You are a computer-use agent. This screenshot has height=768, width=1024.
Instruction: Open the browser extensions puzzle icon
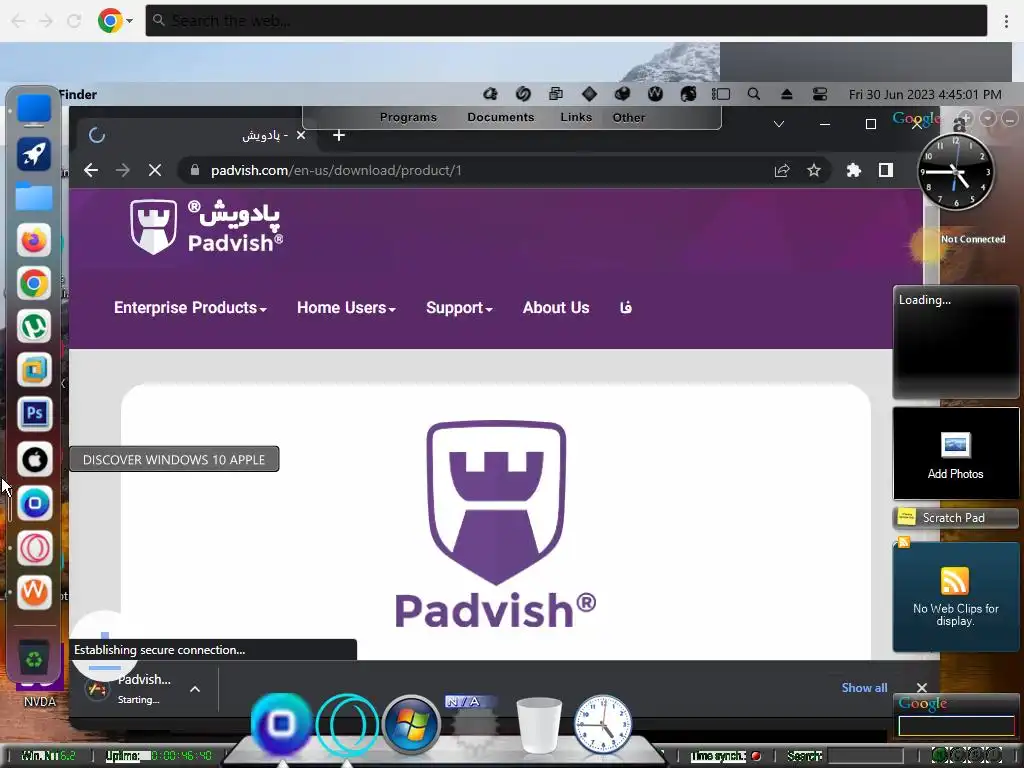tap(854, 170)
